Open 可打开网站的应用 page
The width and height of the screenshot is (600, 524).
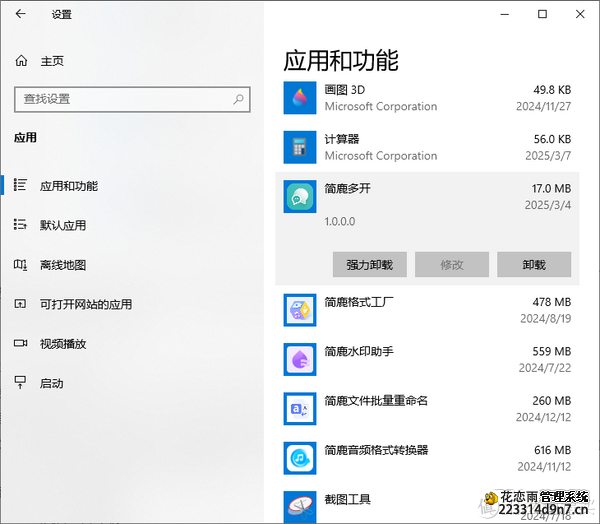click(x=86, y=304)
